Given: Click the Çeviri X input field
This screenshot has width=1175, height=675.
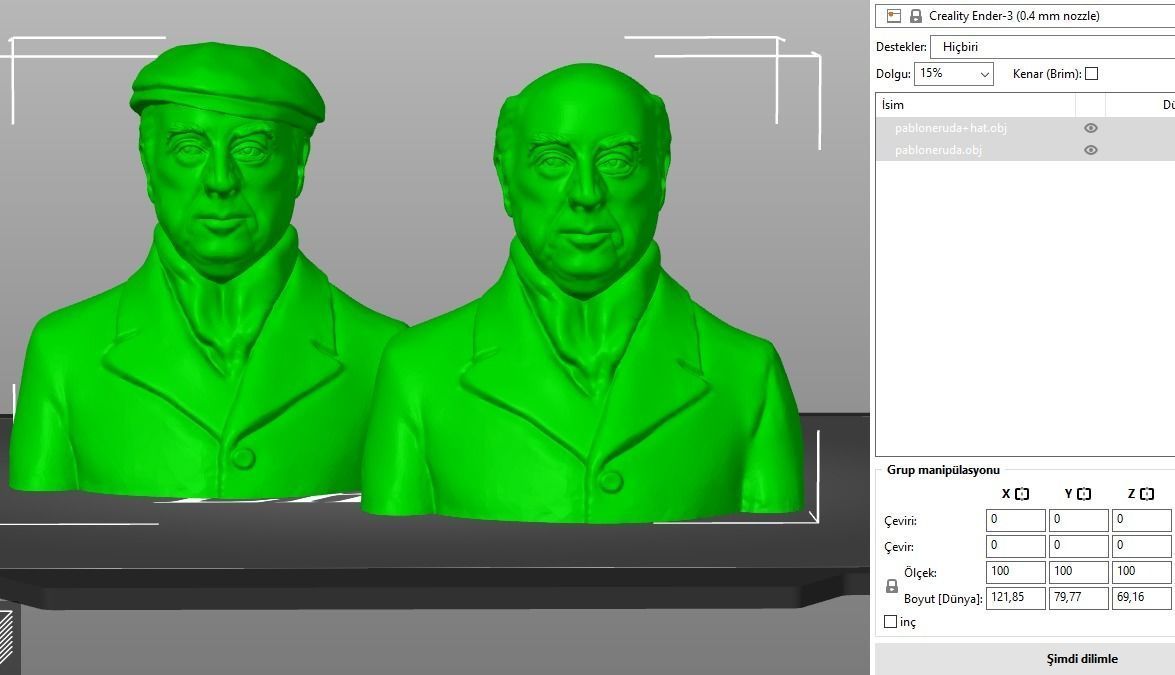Looking at the screenshot, I should tap(1015, 520).
